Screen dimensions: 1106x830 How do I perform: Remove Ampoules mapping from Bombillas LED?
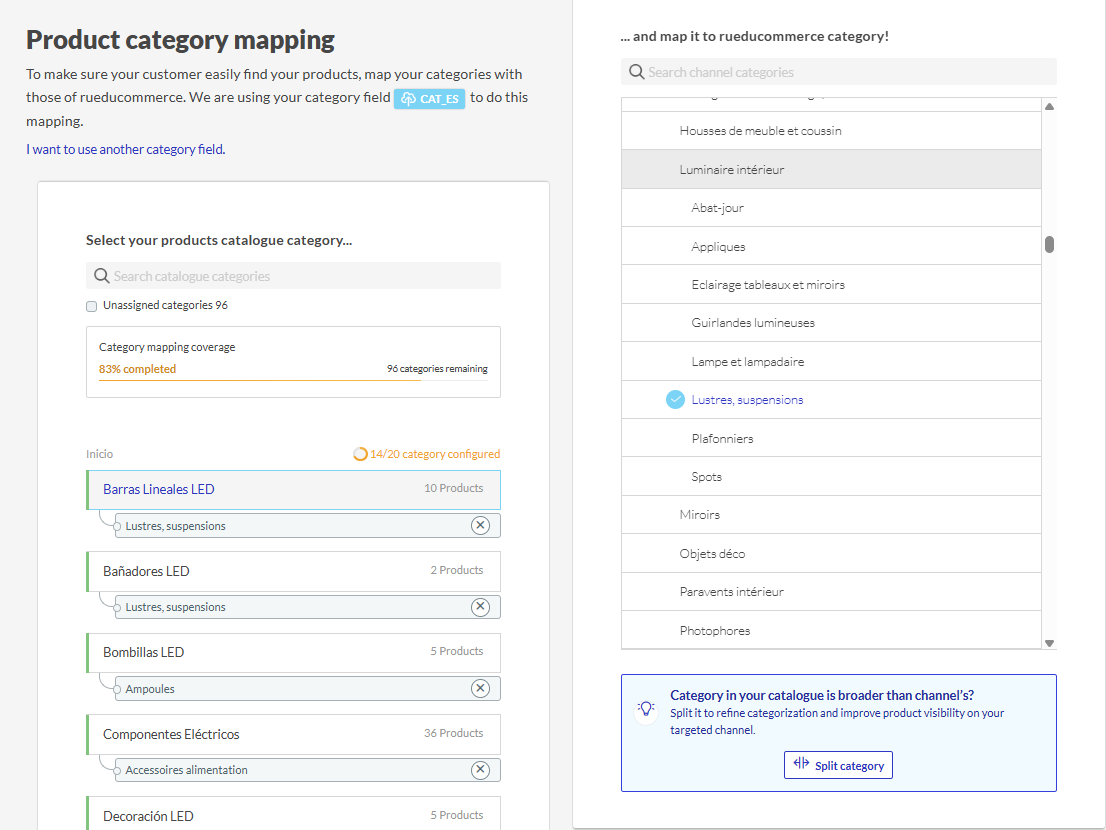tap(480, 689)
